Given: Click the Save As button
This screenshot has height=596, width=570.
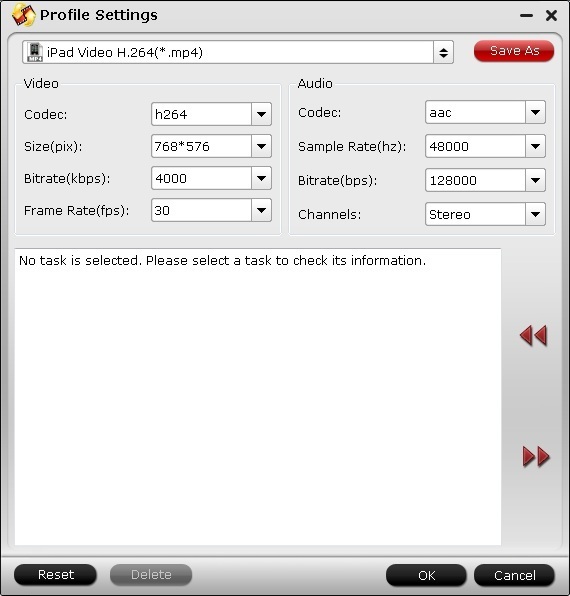Looking at the screenshot, I should tap(514, 51).
